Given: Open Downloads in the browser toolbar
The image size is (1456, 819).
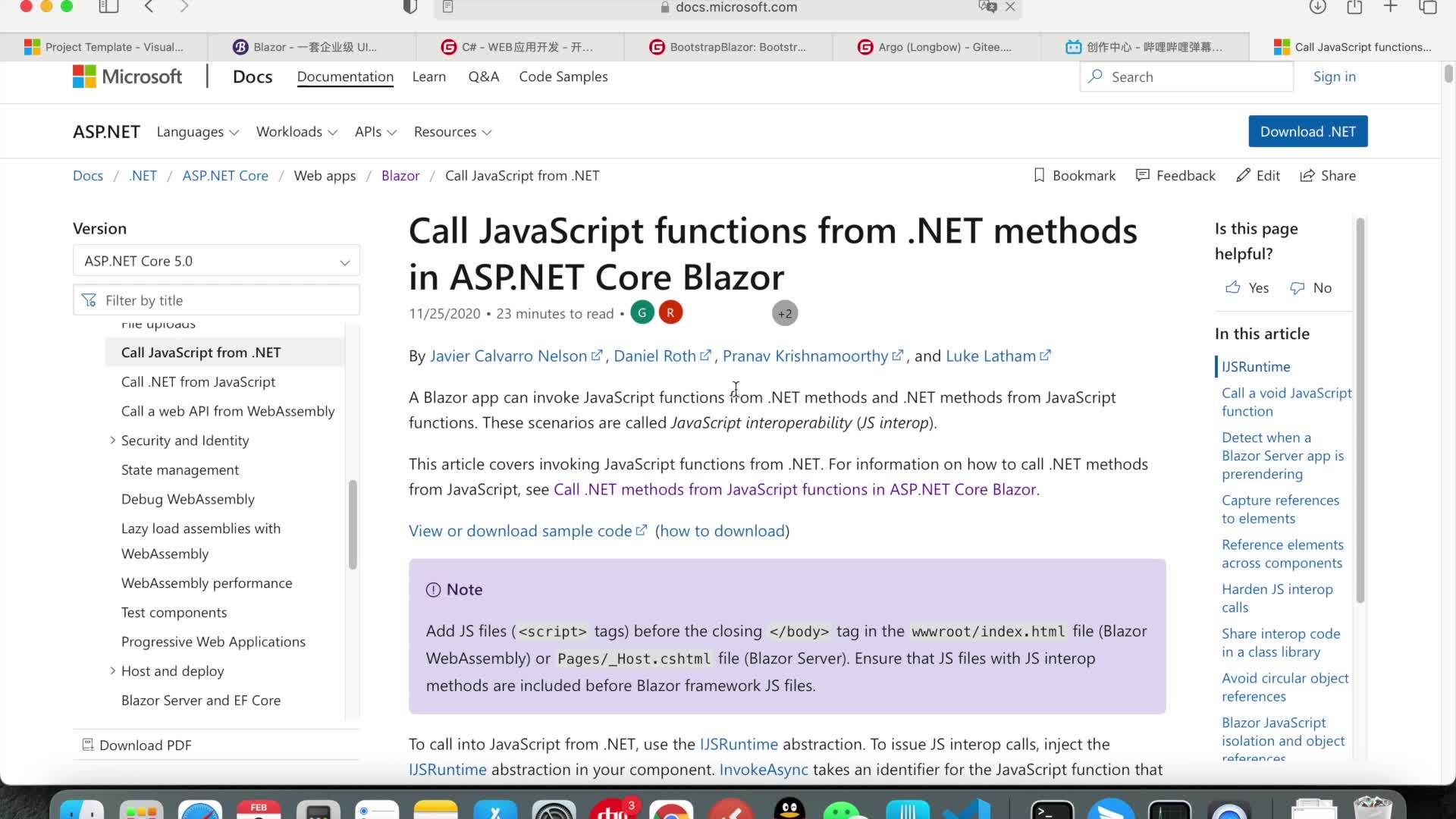Looking at the screenshot, I should [1318, 7].
